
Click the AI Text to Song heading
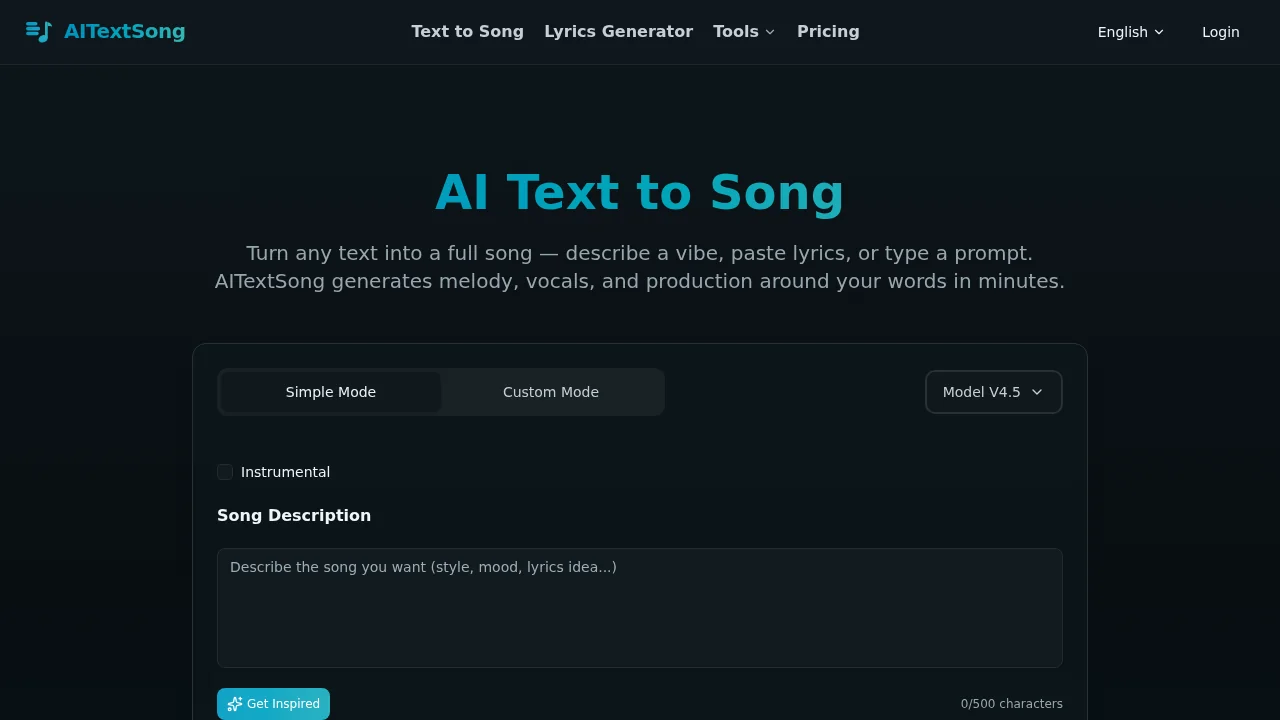[x=639, y=192]
